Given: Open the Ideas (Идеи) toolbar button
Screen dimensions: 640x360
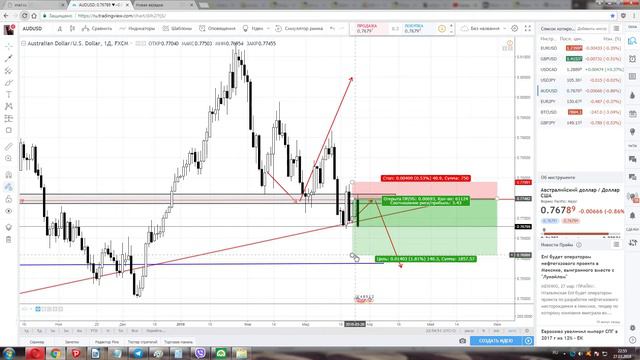Looking at the screenshot, I should (253, 29).
